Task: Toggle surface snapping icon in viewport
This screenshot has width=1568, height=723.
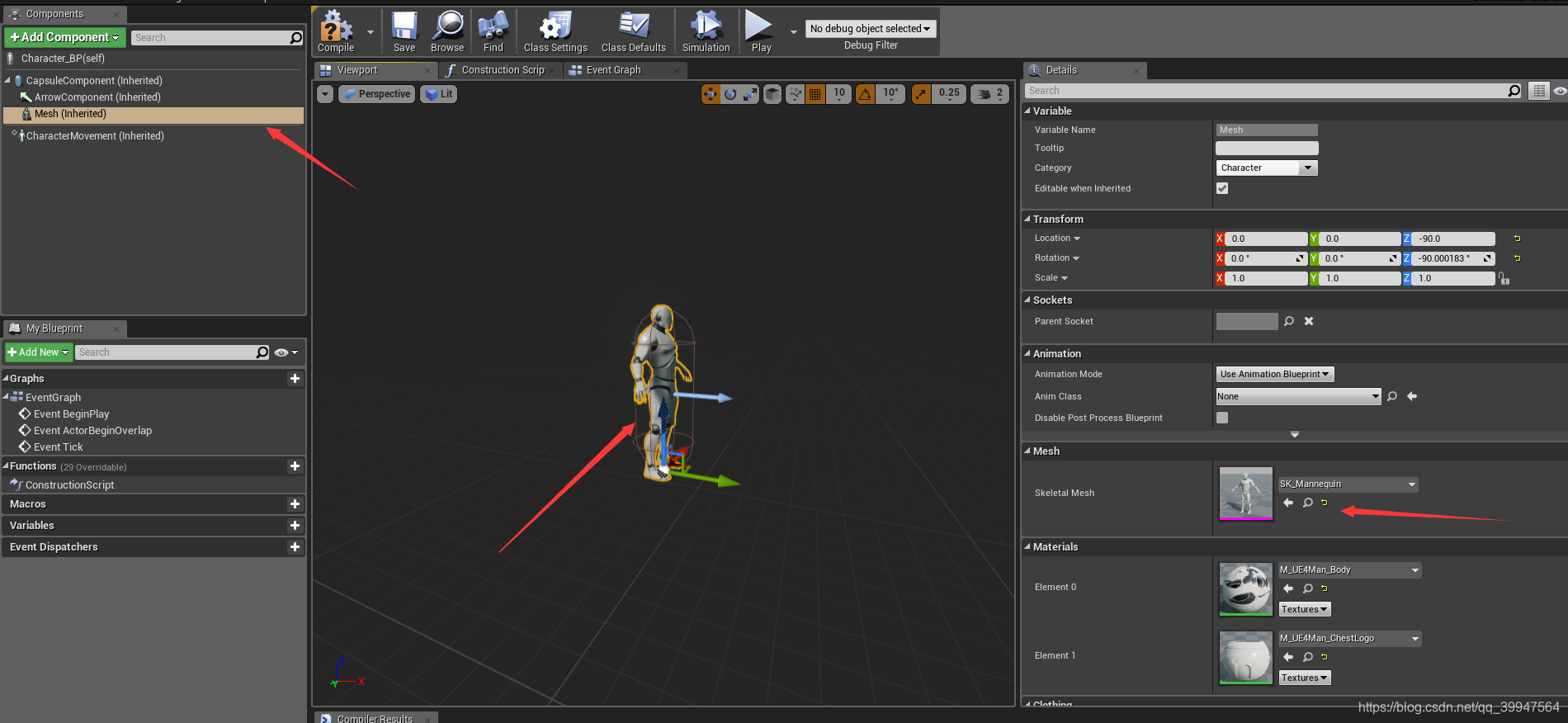Action: coord(796,94)
